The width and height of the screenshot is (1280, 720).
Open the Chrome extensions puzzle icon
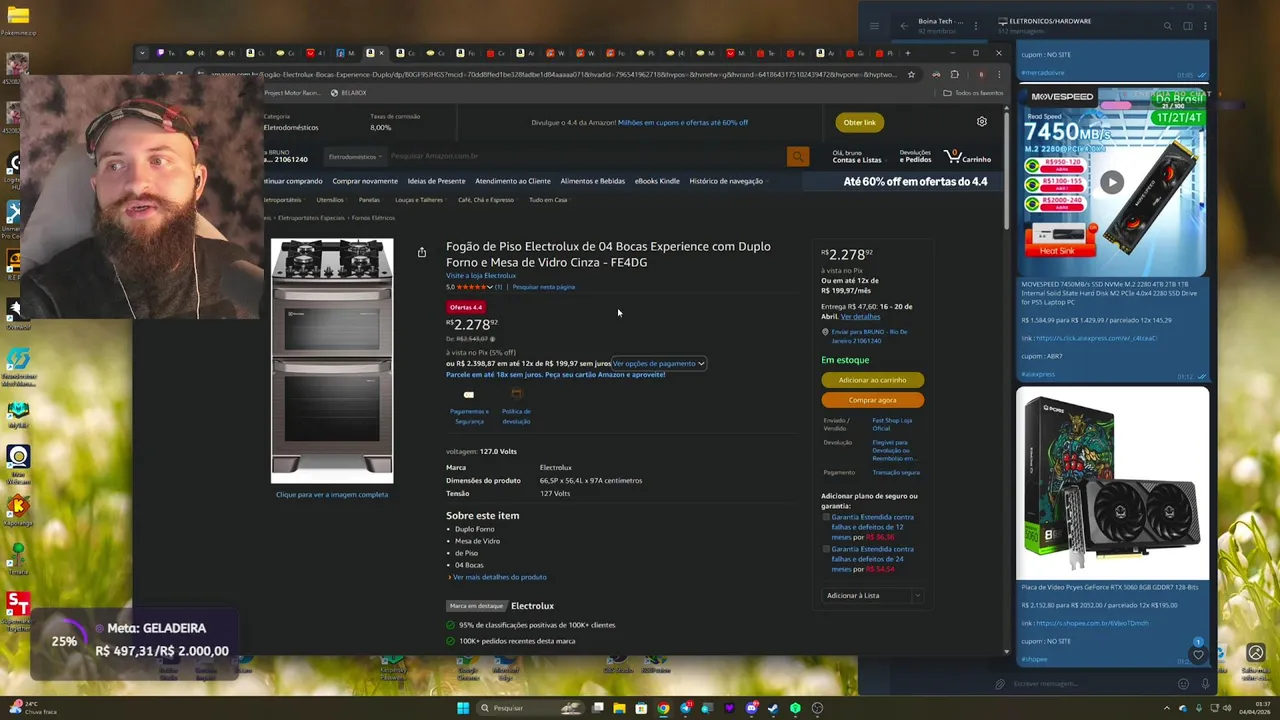954,74
